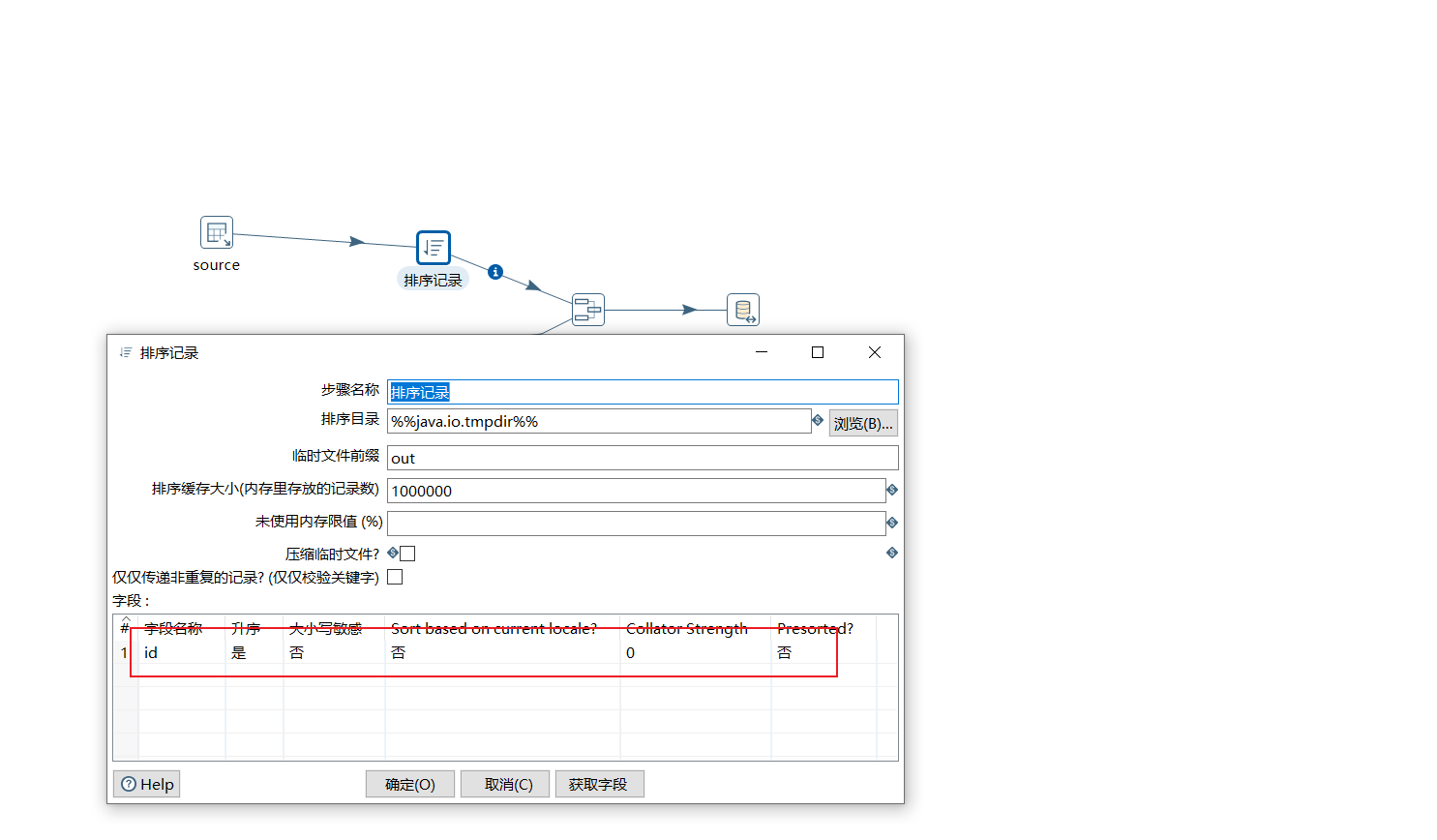1437x840 pixels.
Task: Focus the 临时文件前缀 input field
Action: tap(643, 458)
